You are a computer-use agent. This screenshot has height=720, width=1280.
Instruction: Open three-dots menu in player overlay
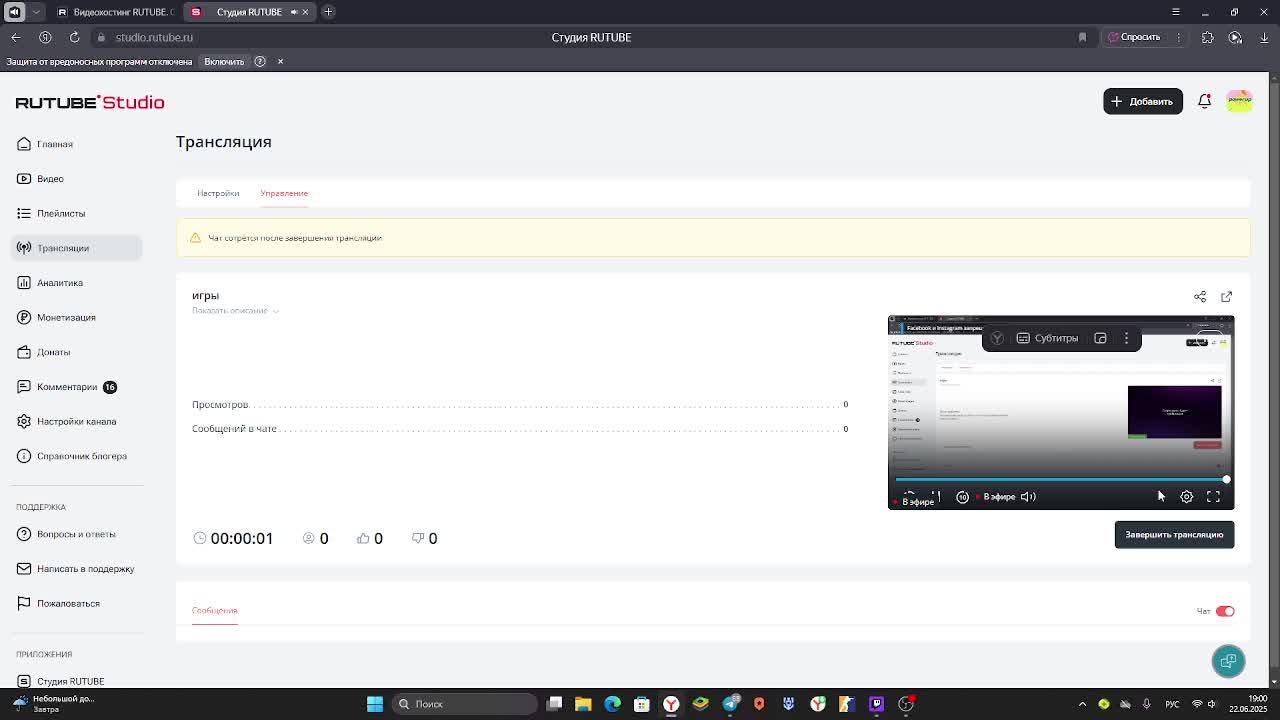pos(1126,338)
